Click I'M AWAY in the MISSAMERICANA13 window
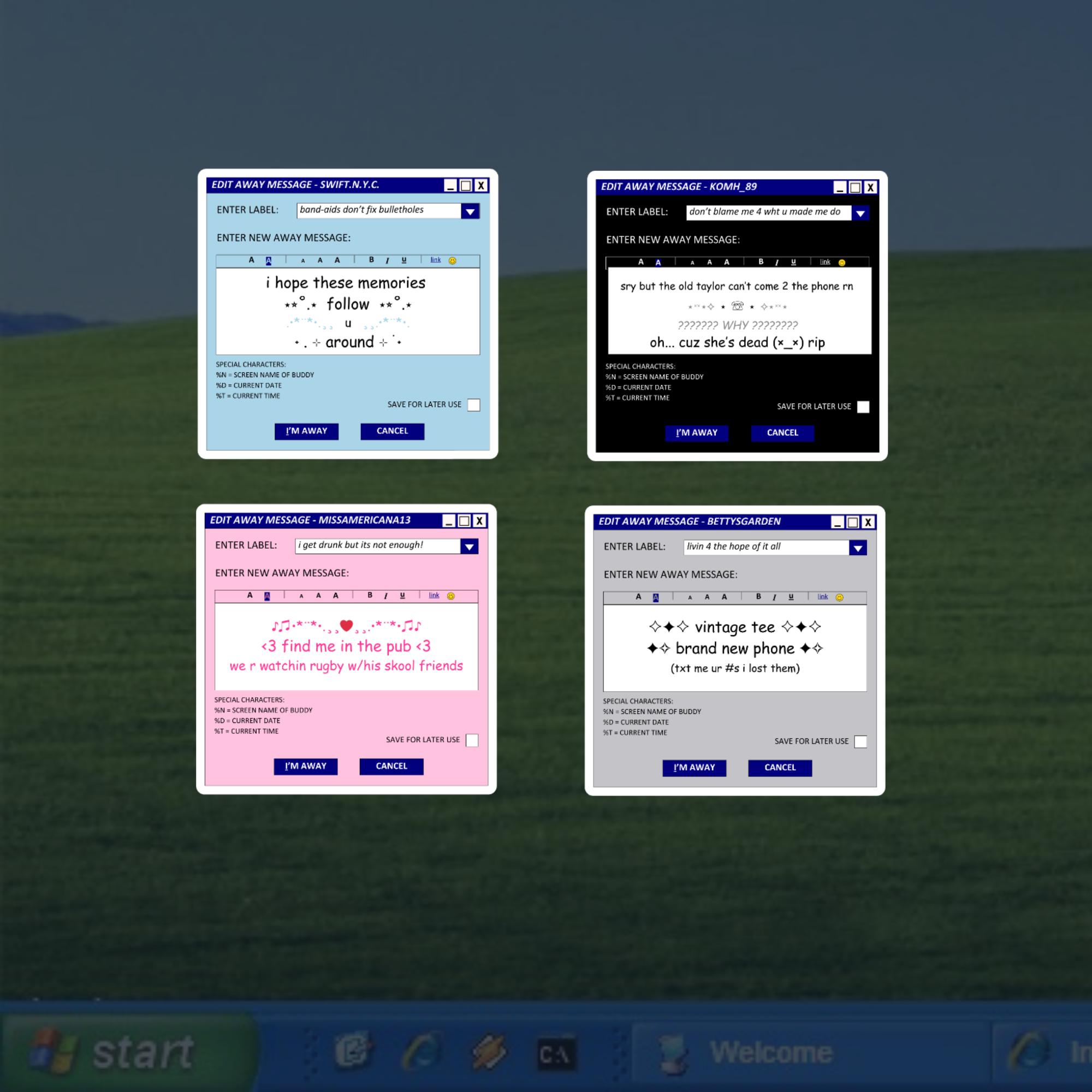The image size is (1092, 1092). tap(306, 767)
